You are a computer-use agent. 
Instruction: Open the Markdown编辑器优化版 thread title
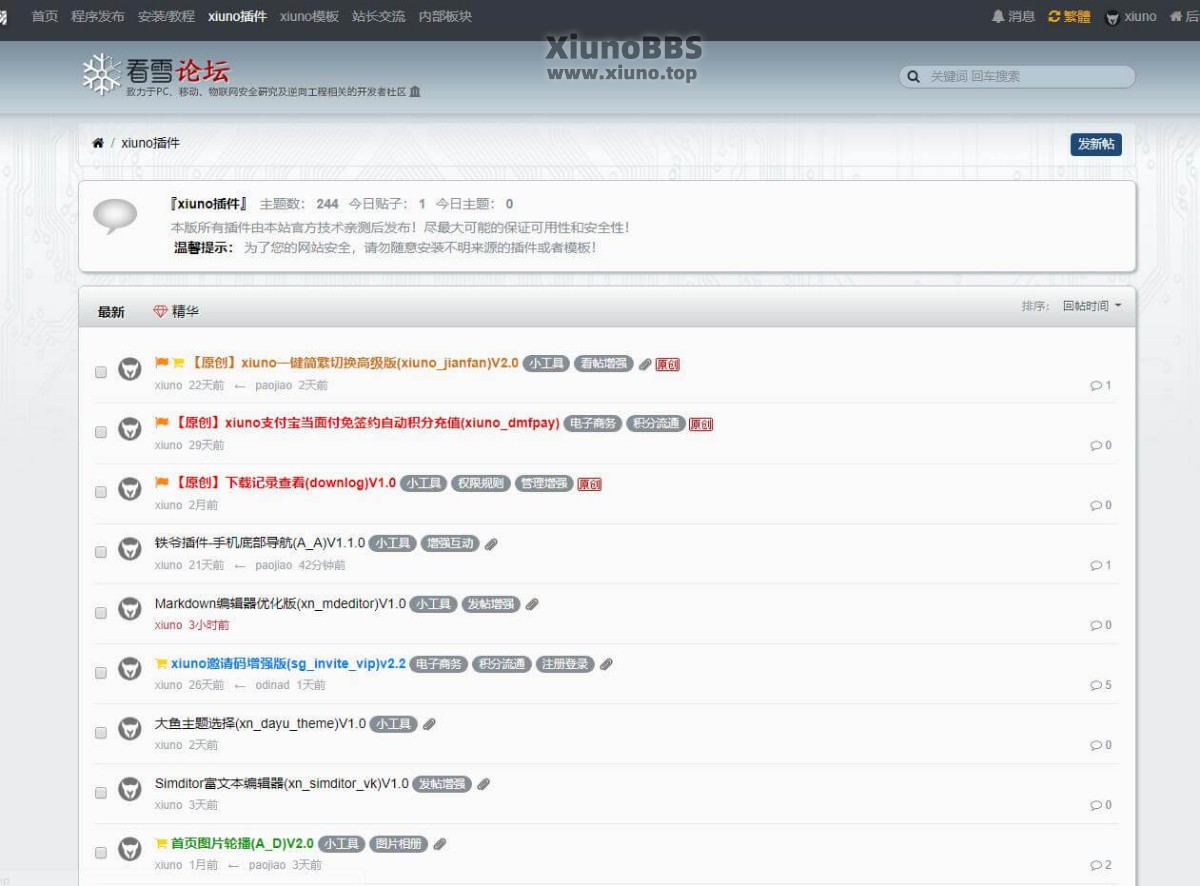280,604
